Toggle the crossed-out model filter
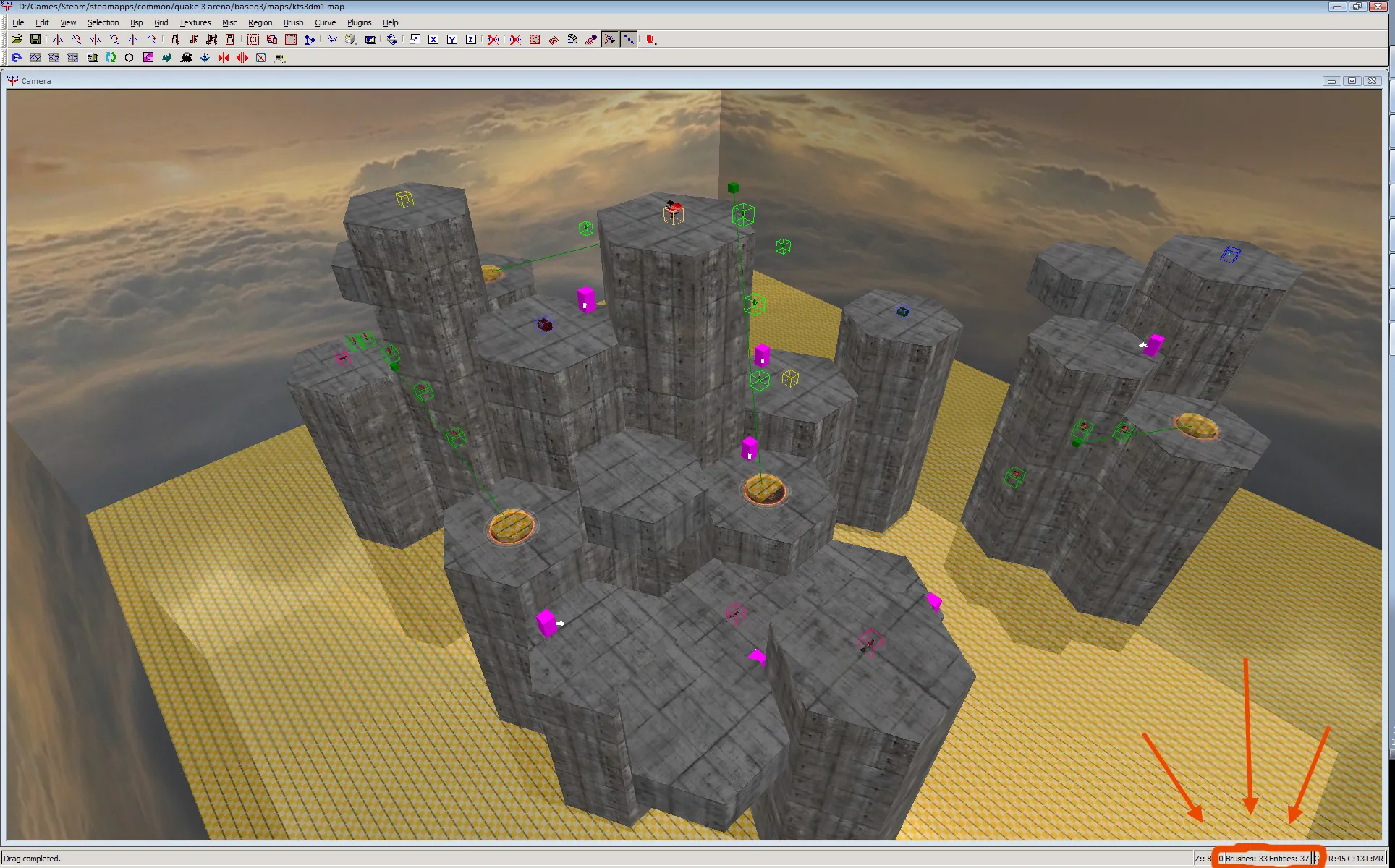 coord(493,40)
